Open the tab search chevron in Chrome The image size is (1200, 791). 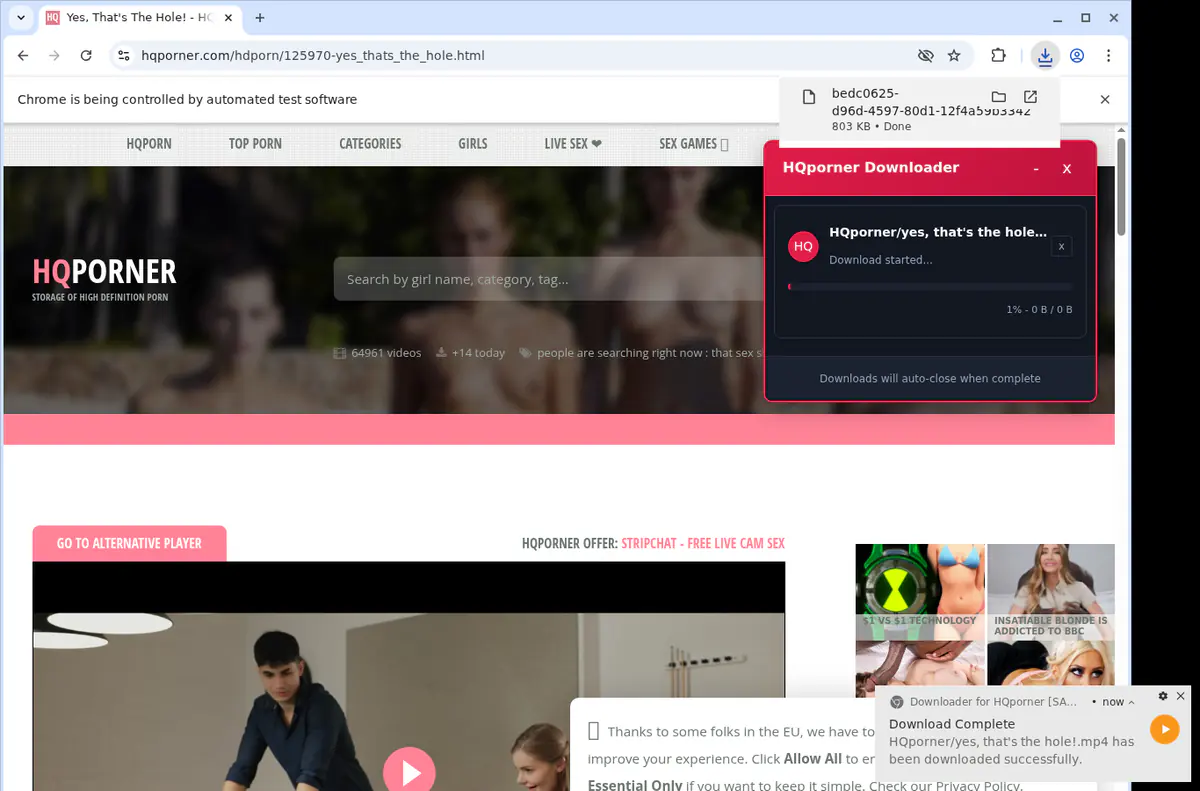click(21, 18)
